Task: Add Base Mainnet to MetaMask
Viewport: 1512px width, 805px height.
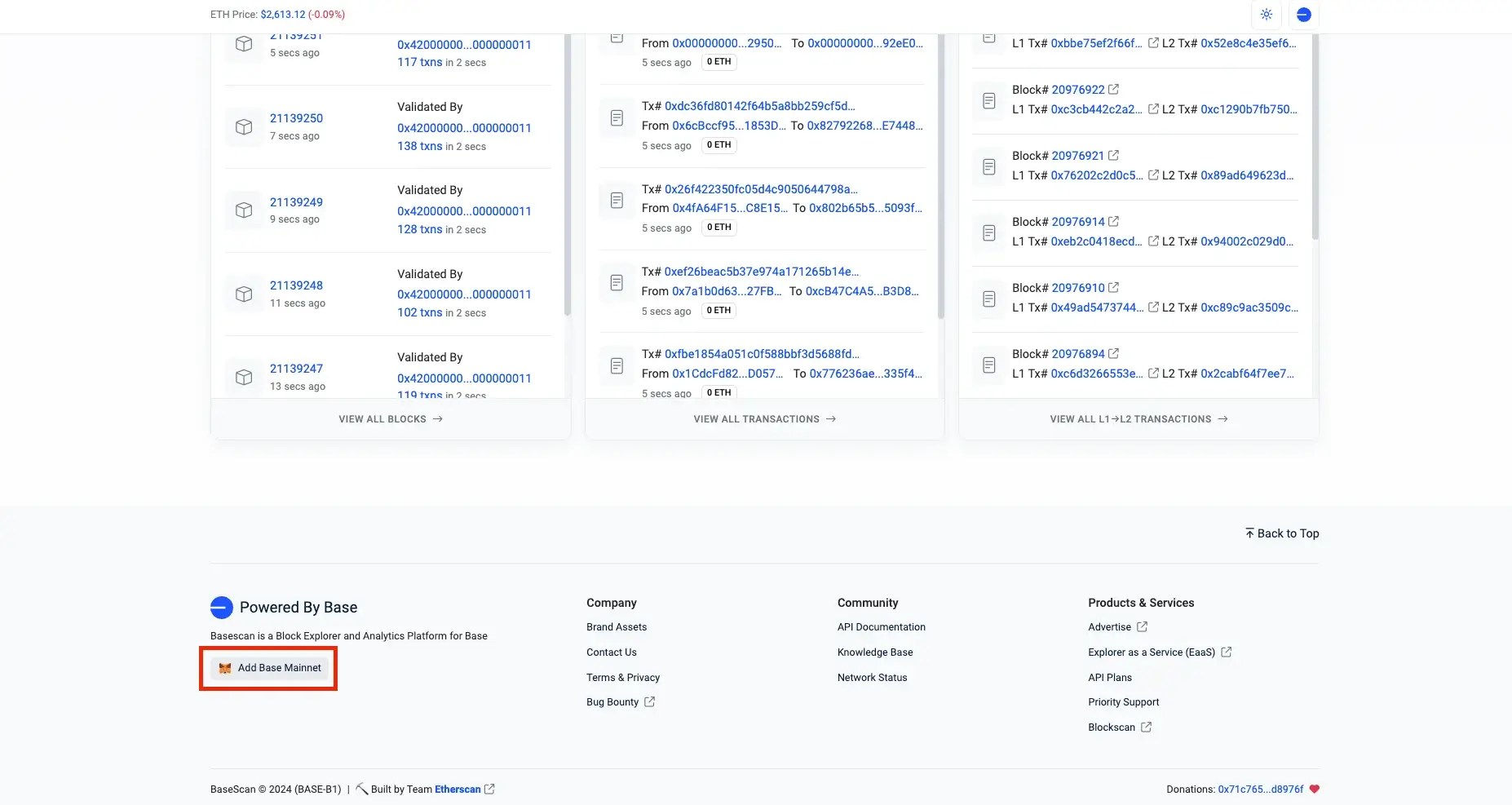Action: pyautogui.click(x=269, y=668)
